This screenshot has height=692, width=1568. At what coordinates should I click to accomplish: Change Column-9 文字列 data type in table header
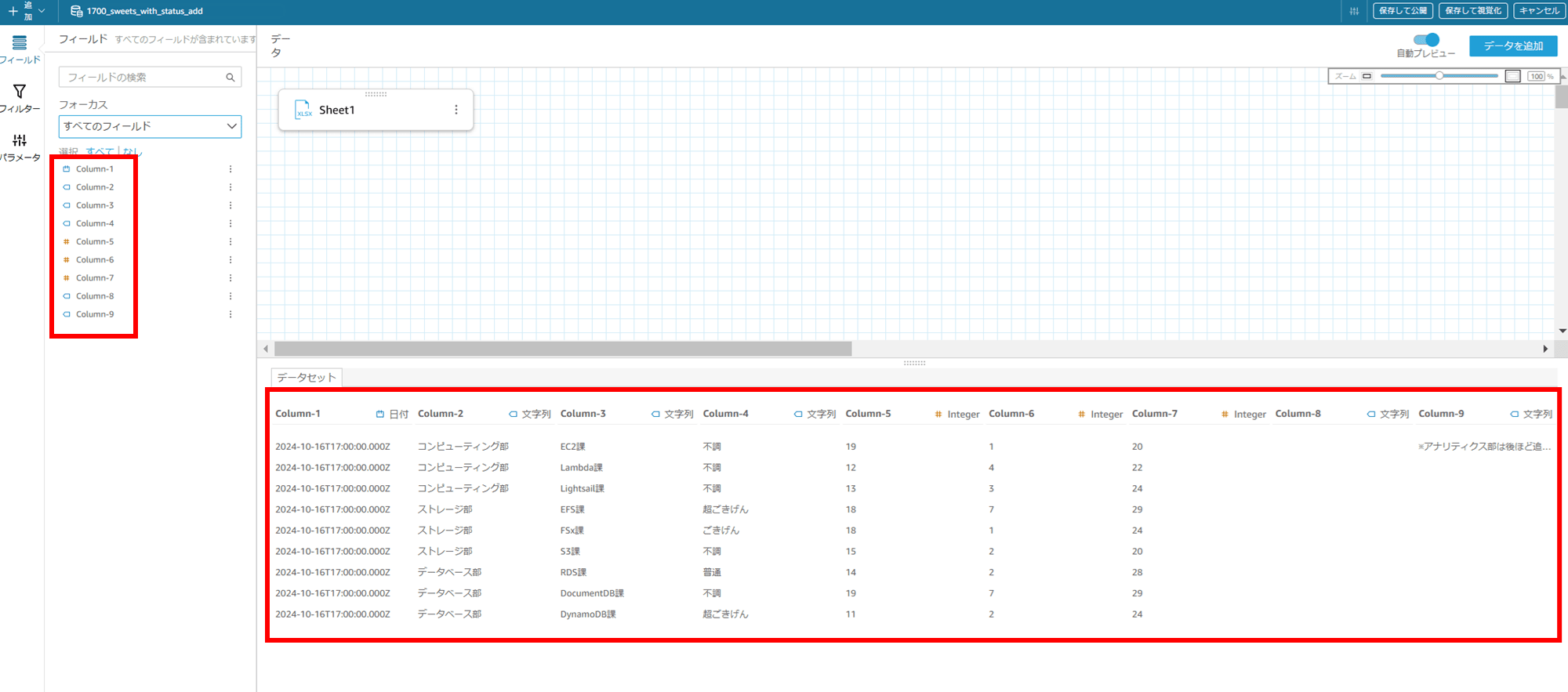(1532, 414)
